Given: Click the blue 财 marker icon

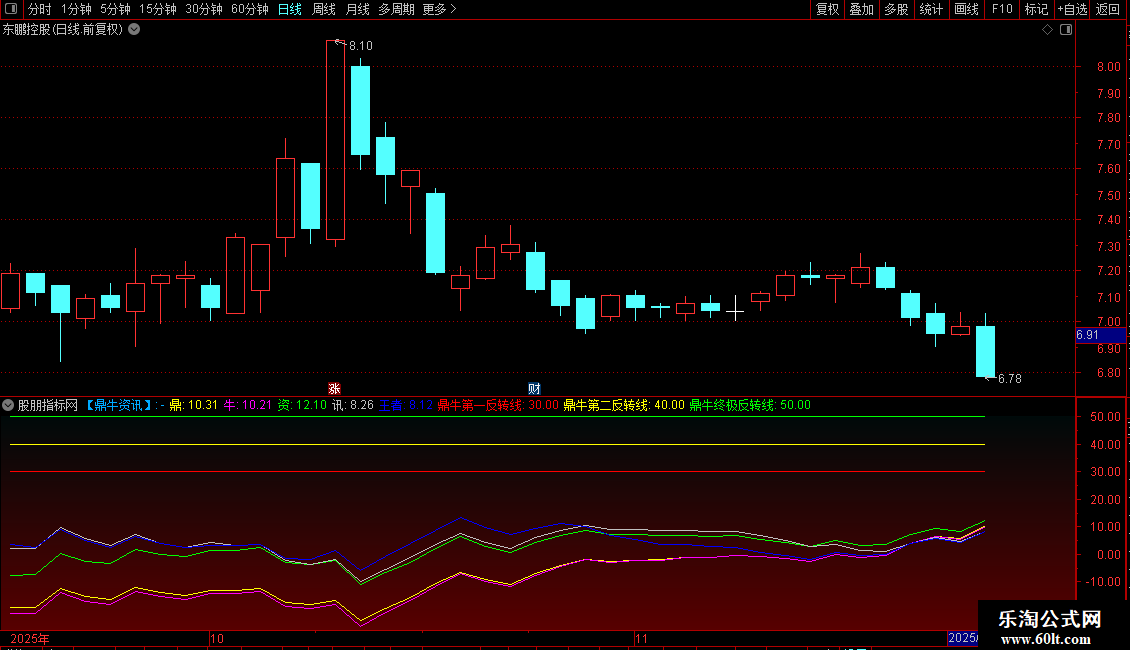Looking at the screenshot, I should pyautogui.click(x=534, y=388).
